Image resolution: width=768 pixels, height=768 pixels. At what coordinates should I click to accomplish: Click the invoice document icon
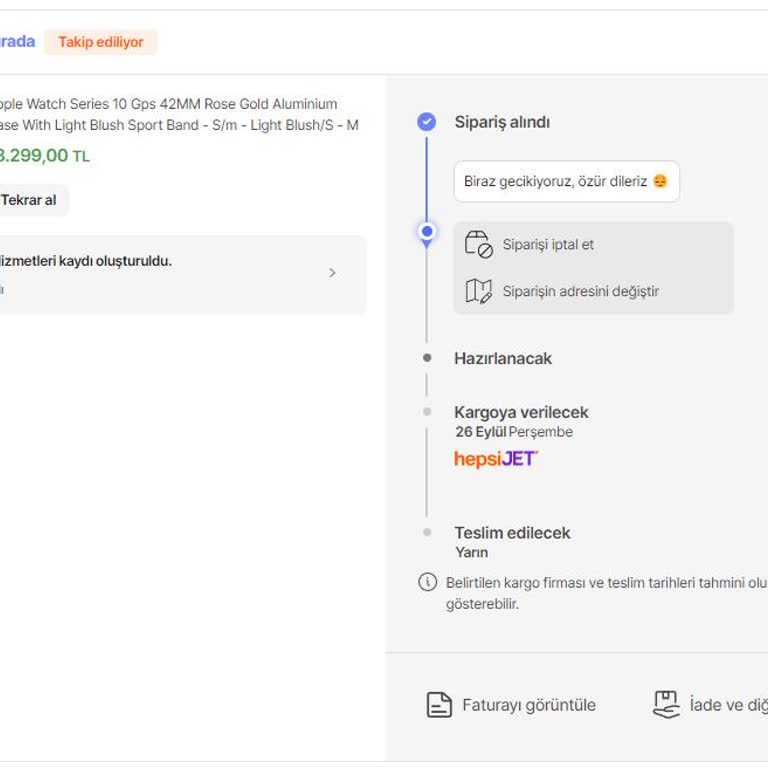click(x=439, y=705)
